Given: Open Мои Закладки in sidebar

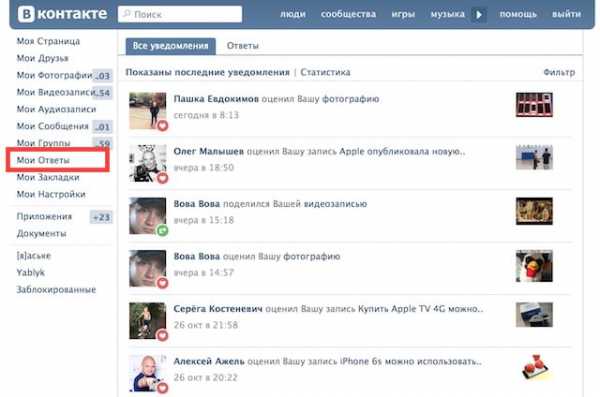Looking at the screenshot, I should tap(48, 177).
